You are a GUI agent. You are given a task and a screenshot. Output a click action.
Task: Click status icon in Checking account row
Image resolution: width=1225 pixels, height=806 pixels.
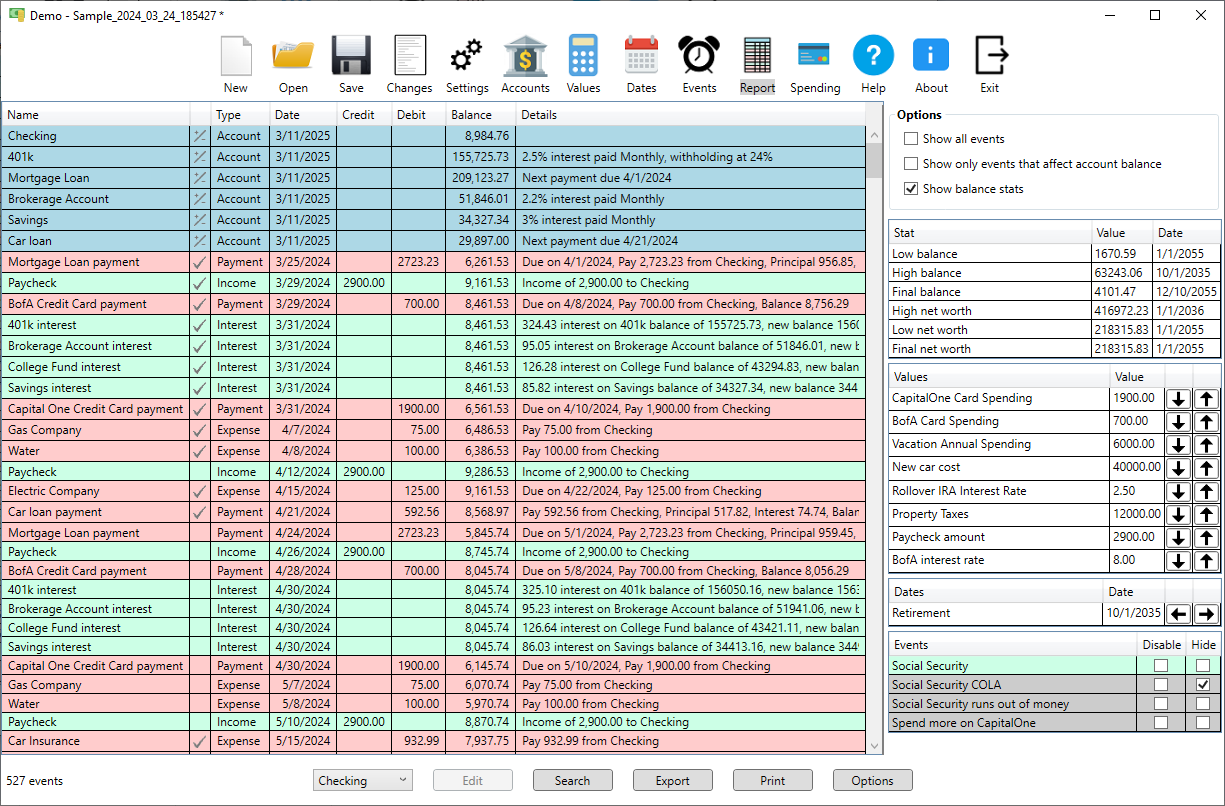(200, 136)
